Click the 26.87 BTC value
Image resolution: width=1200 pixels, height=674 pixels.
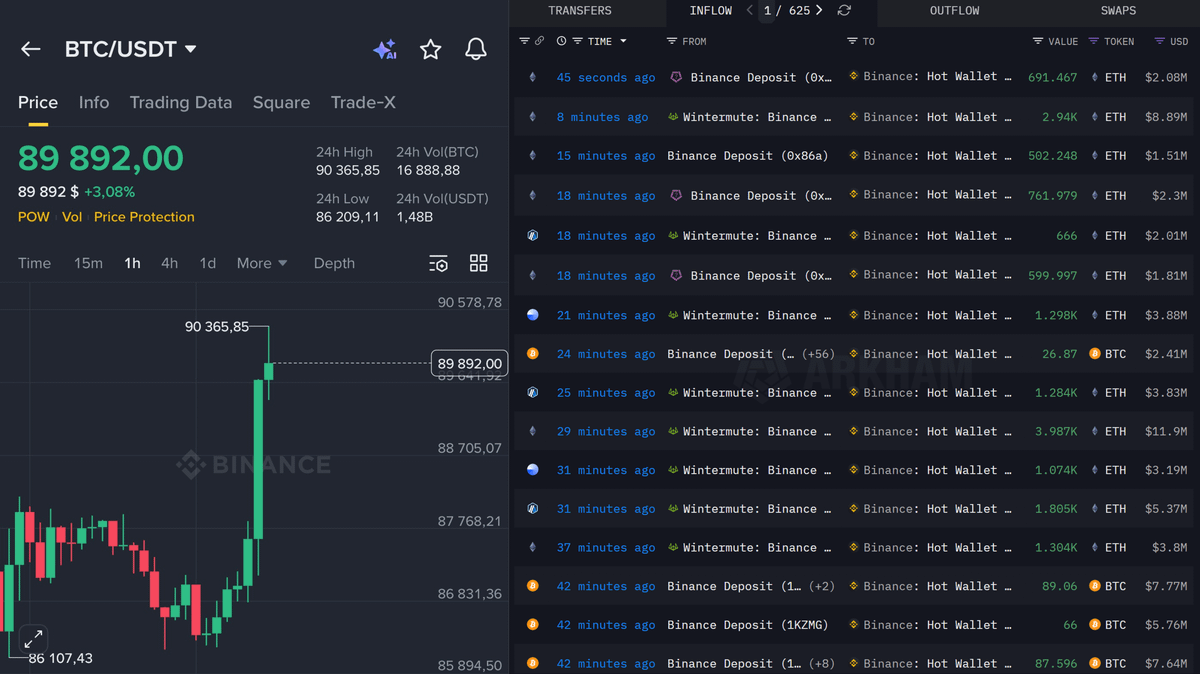1060,354
